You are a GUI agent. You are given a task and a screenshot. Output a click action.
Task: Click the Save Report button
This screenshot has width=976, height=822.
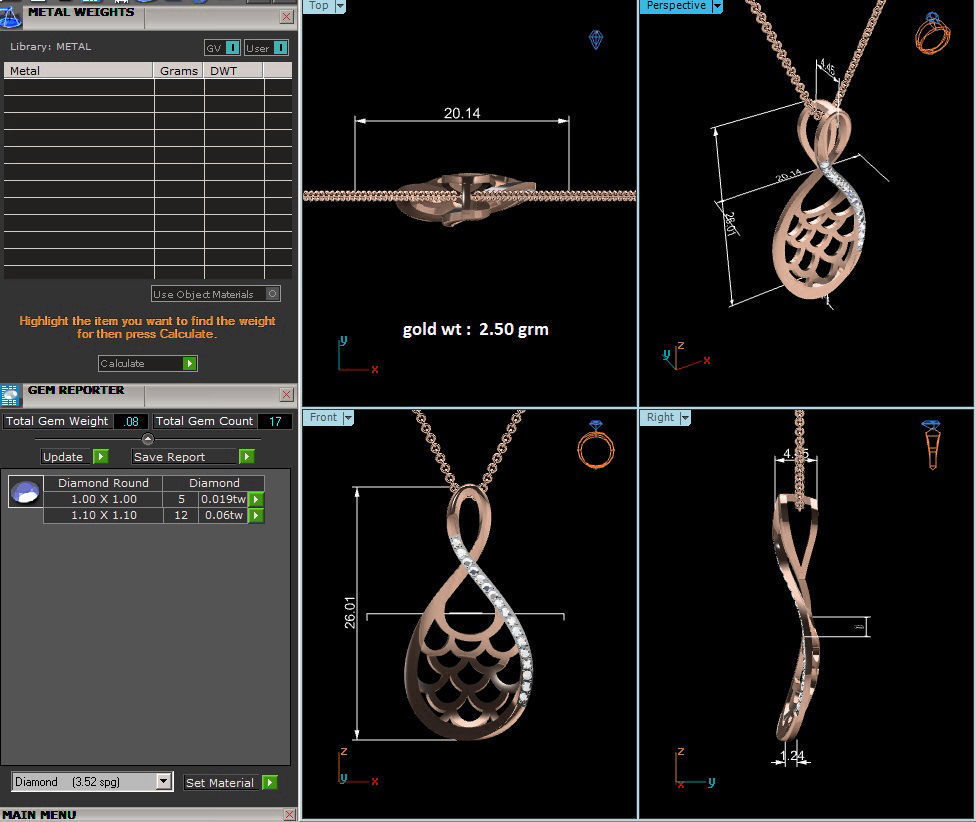193,457
